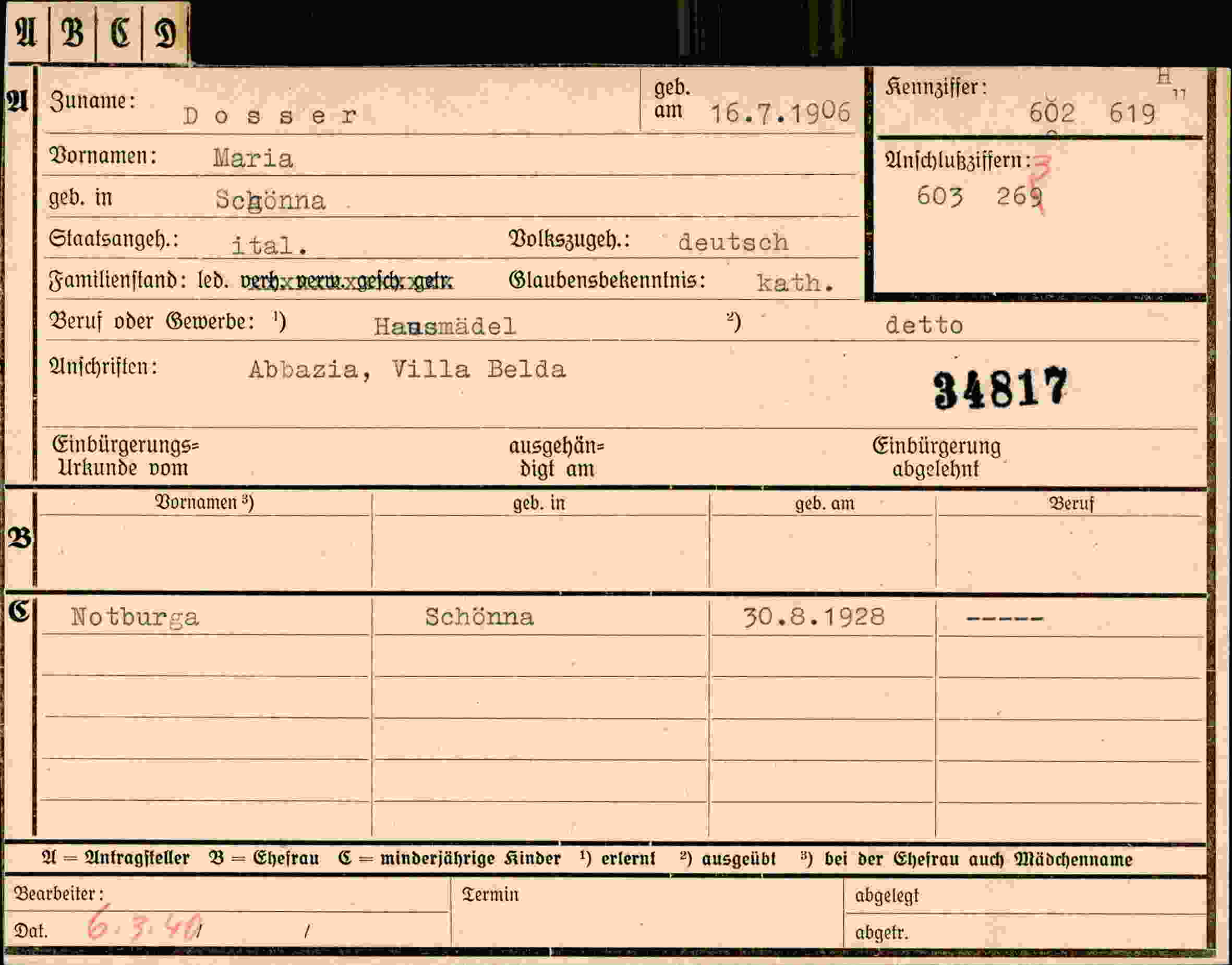Click the birthplace 'Schönna' in section A
The width and height of the screenshot is (1232, 965).
point(270,200)
